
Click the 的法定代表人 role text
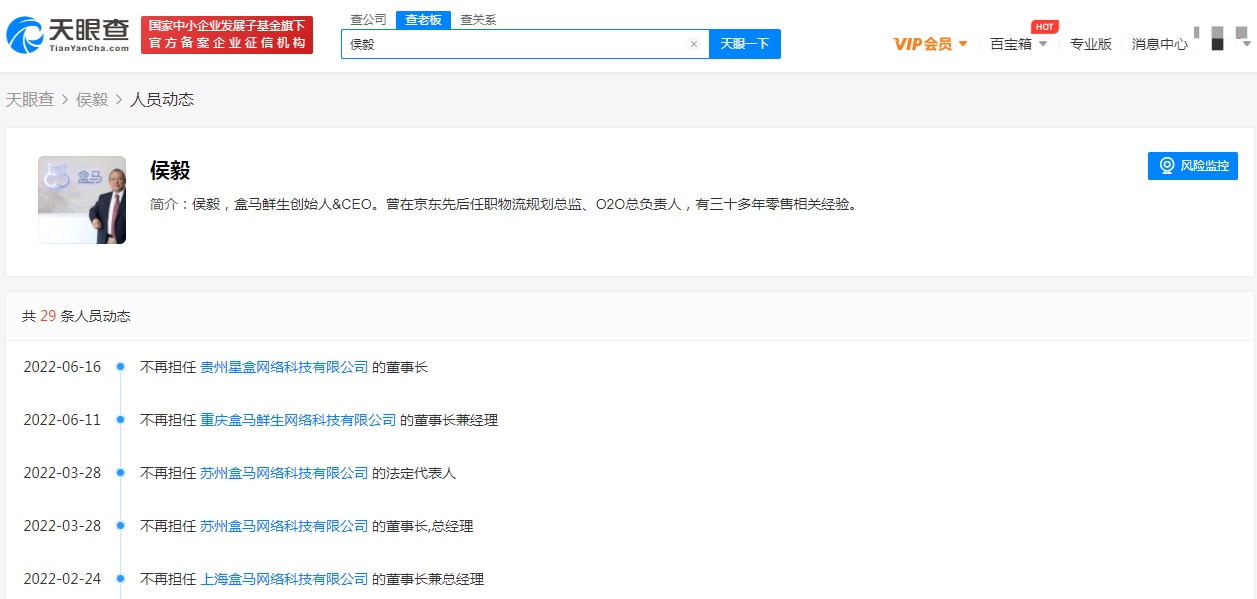(414, 473)
